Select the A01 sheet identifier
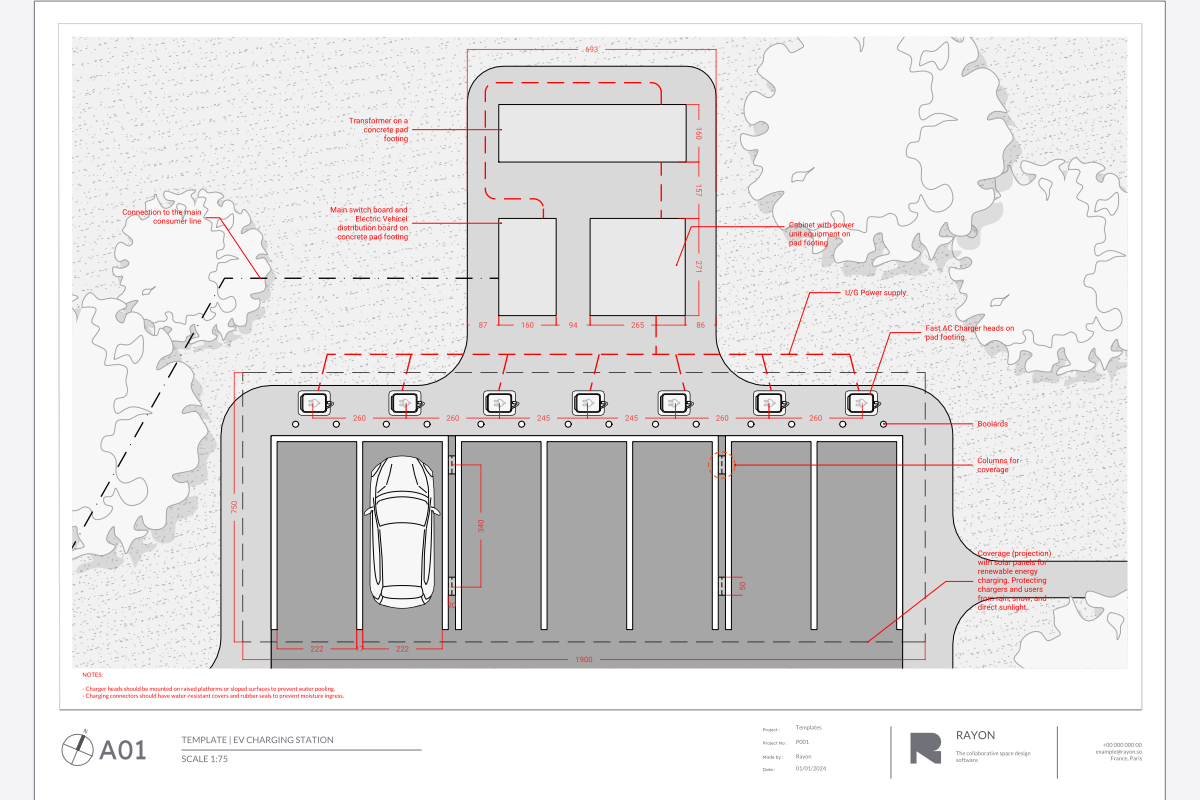Screen dimensions: 1200x800 [x=120, y=748]
